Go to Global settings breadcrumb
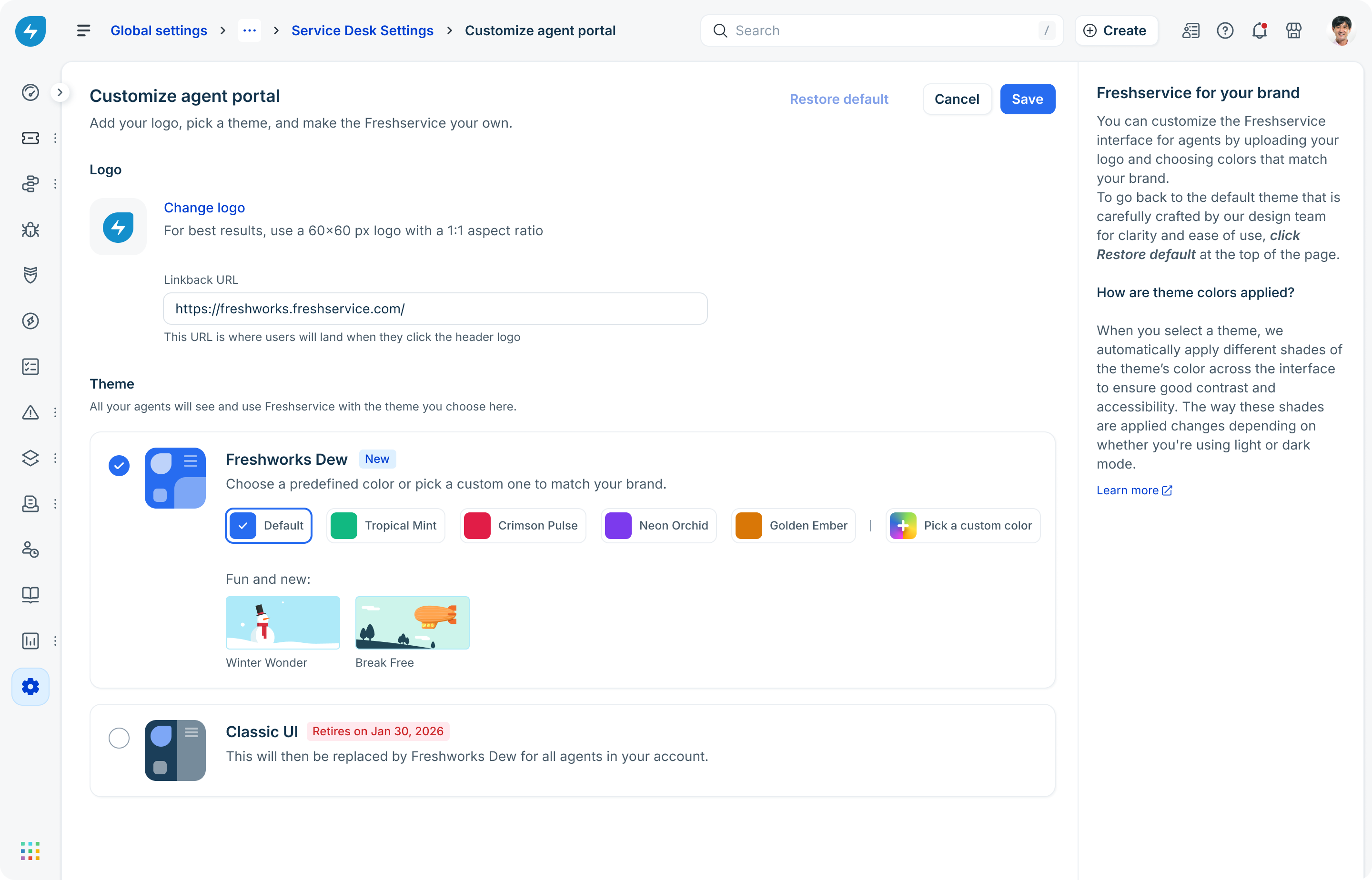1372x880 pixels. click(159, 31)
